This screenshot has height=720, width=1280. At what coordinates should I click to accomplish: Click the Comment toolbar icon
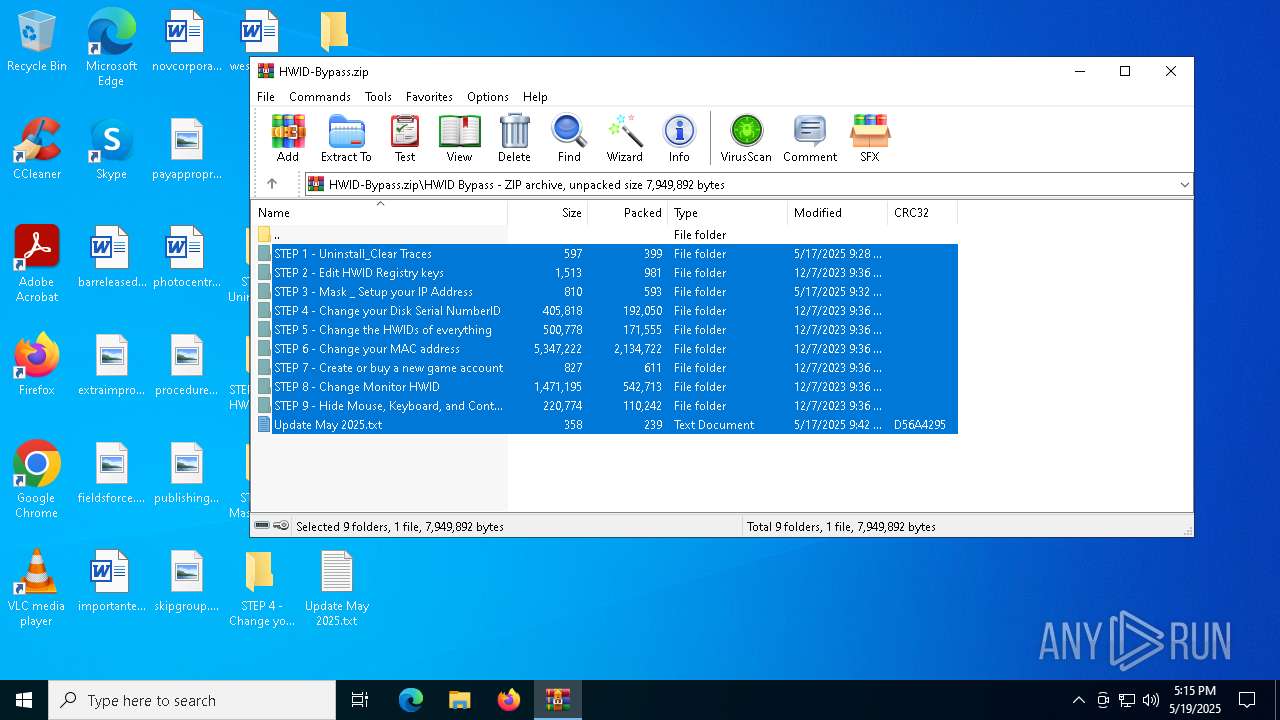point(810,139)
